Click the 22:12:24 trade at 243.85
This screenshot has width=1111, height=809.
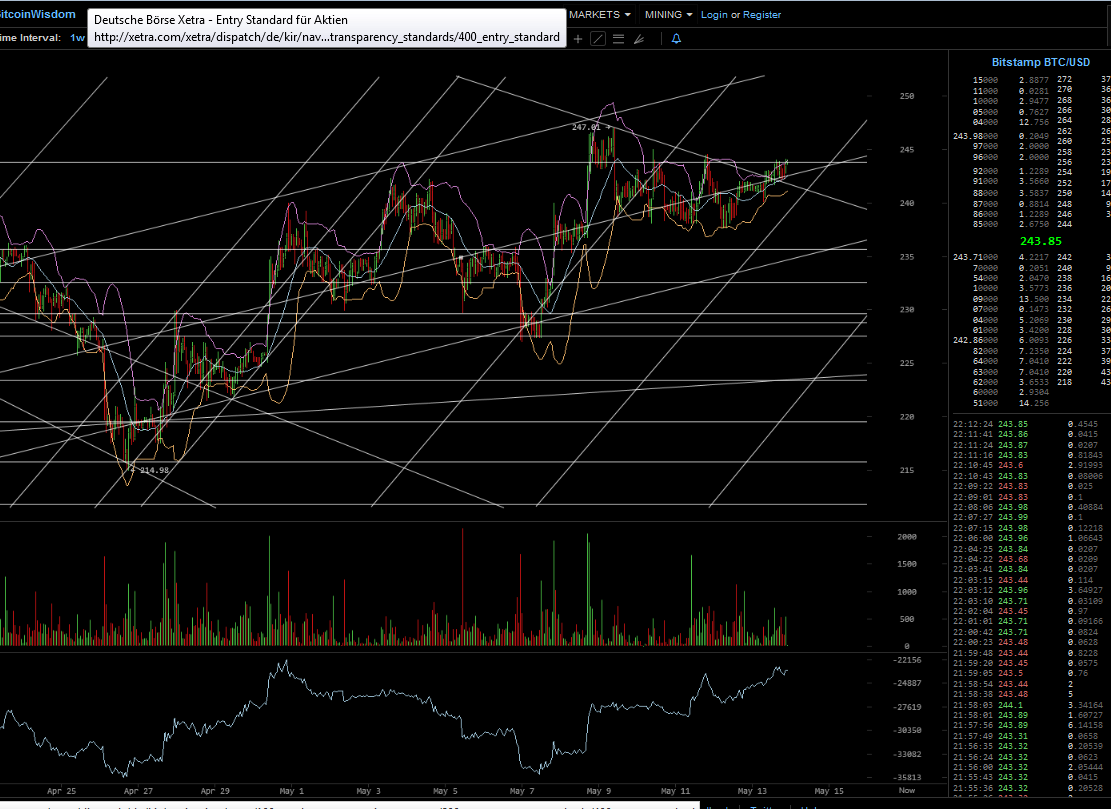[x=1028, y=424]
